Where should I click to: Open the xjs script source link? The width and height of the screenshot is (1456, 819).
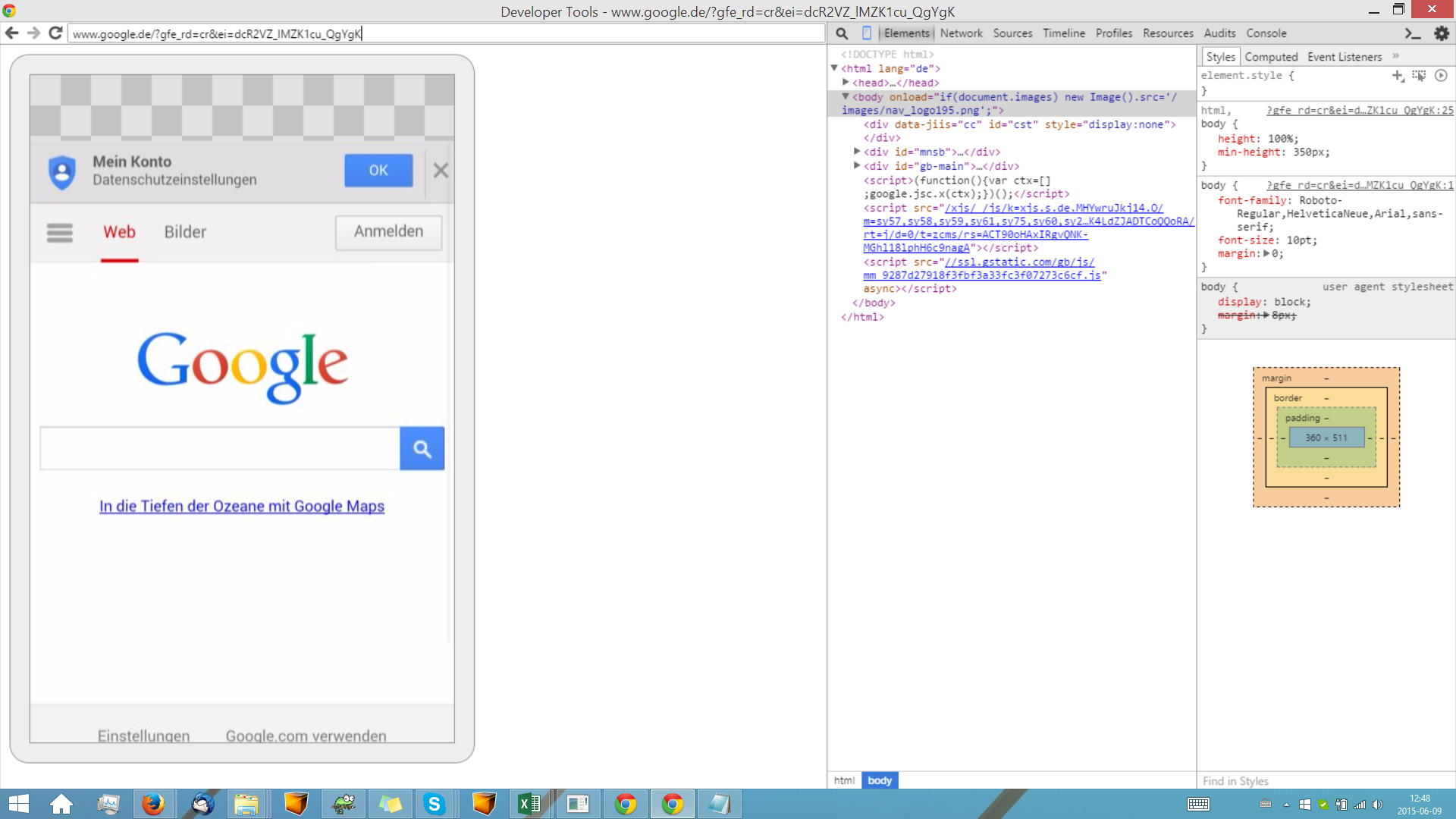pyautogui.click(x=1028, y=227)
